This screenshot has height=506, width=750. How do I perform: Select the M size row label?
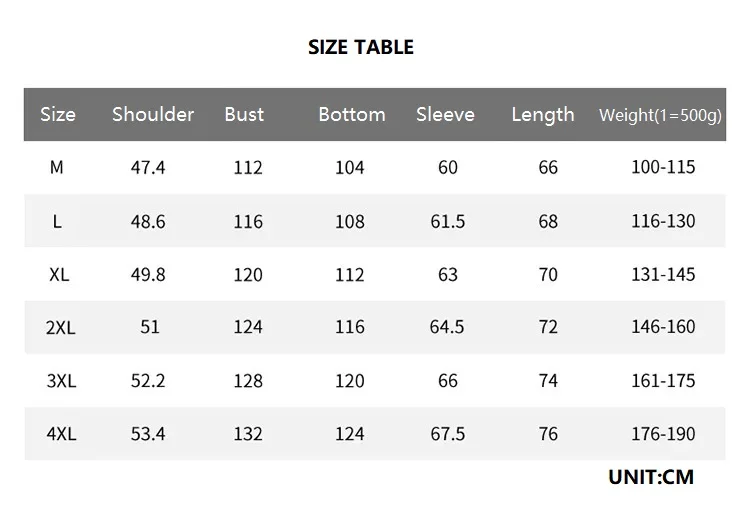coord(57,168)
